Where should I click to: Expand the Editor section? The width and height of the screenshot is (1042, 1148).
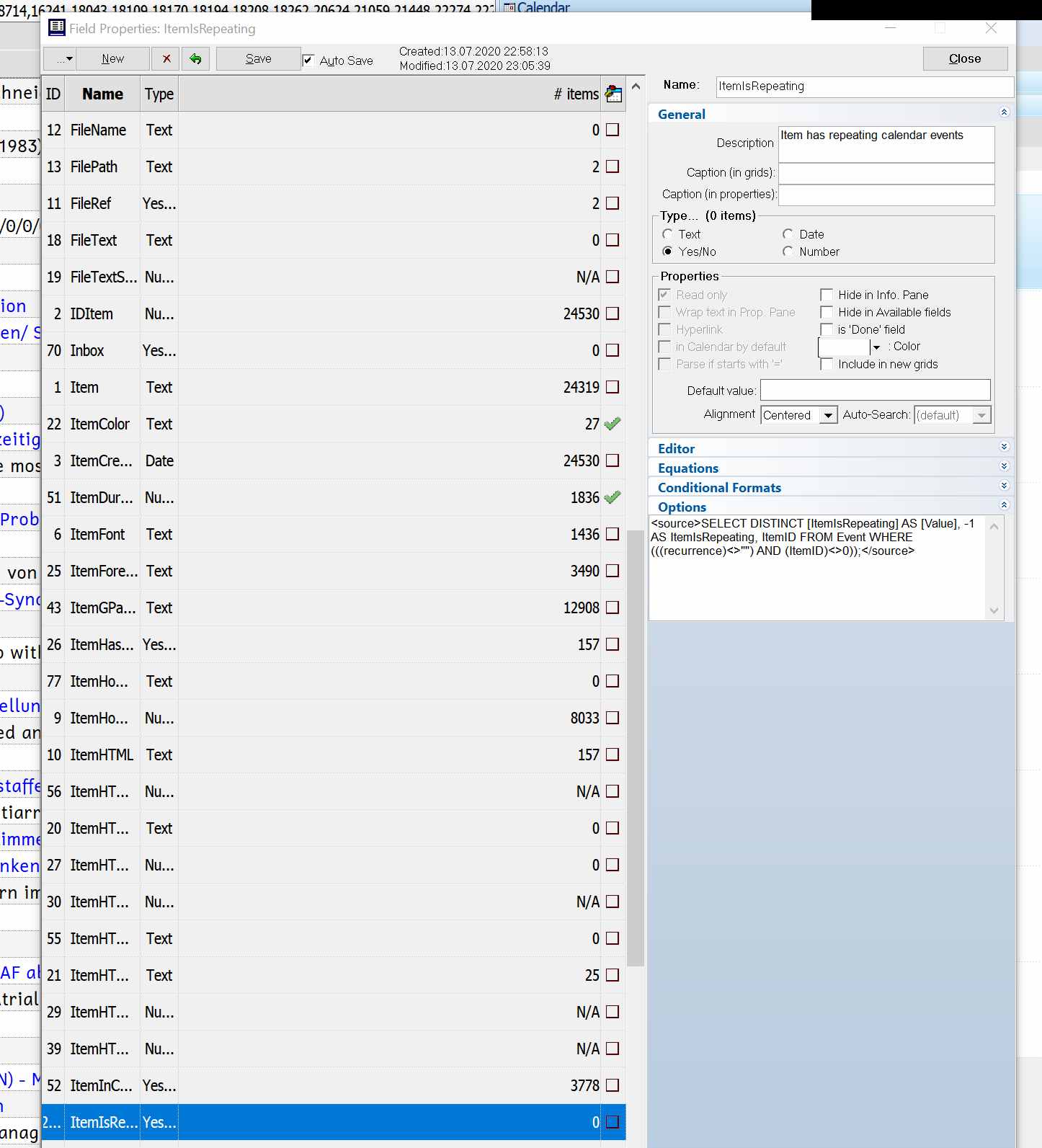1004,448
